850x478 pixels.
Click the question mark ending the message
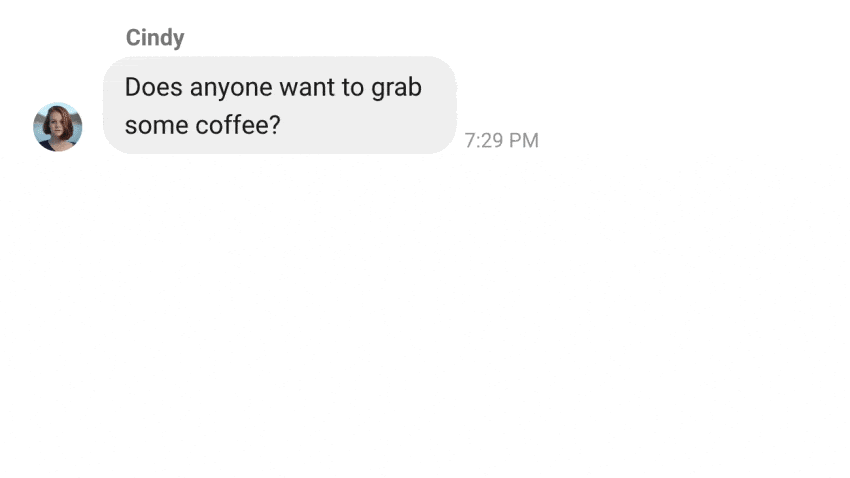tap(275, 125)
